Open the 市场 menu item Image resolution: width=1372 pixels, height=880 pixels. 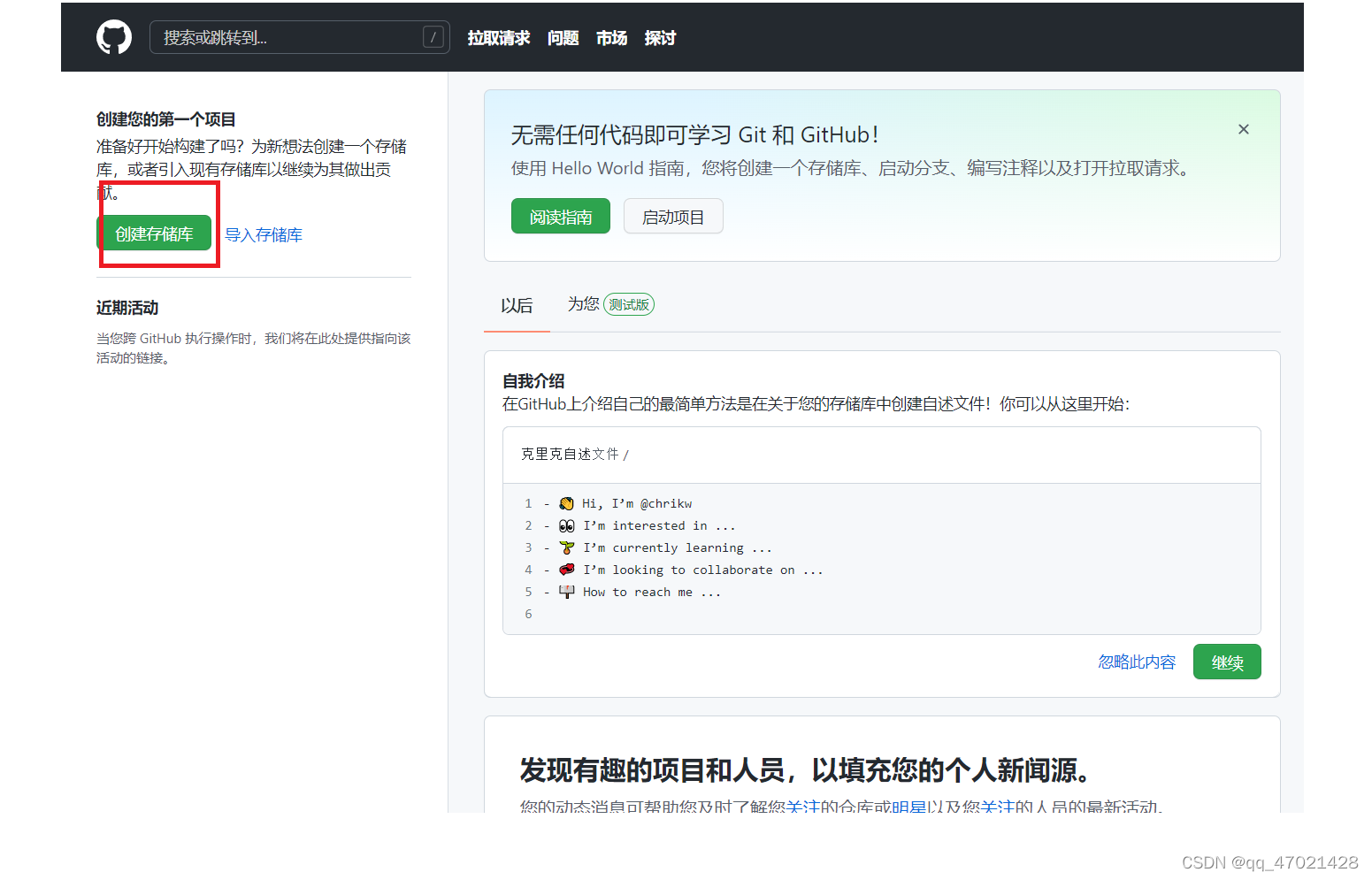611,37
